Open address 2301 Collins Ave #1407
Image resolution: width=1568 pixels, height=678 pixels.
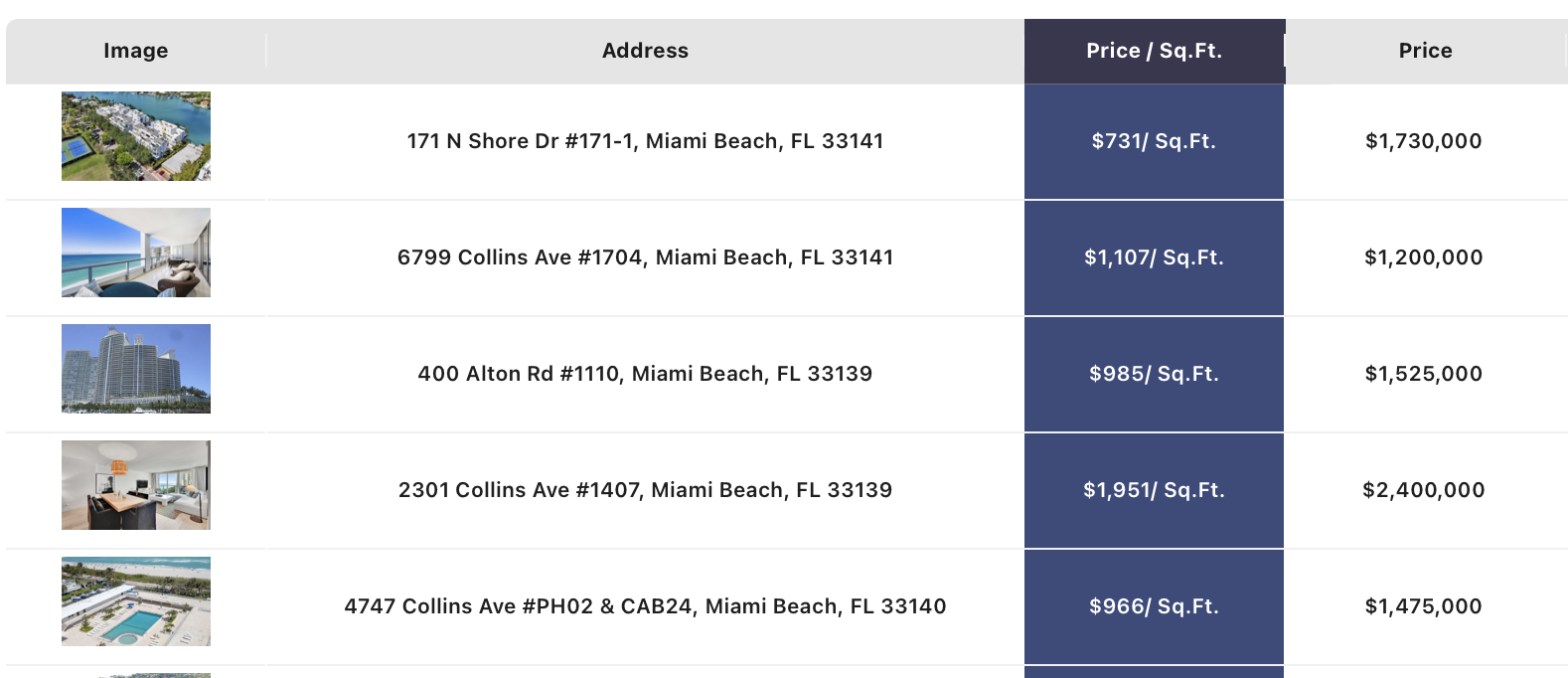645,490
